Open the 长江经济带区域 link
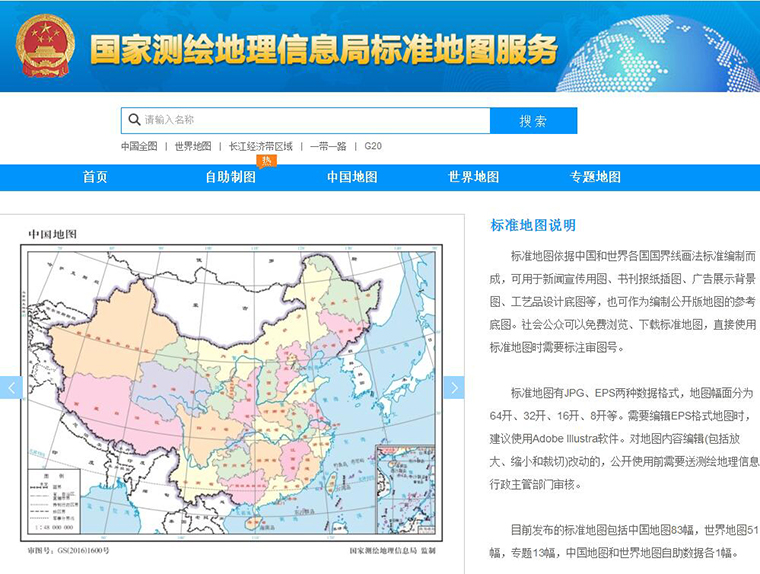The width and height of the screenshot is (760, 574). point(261,146)
